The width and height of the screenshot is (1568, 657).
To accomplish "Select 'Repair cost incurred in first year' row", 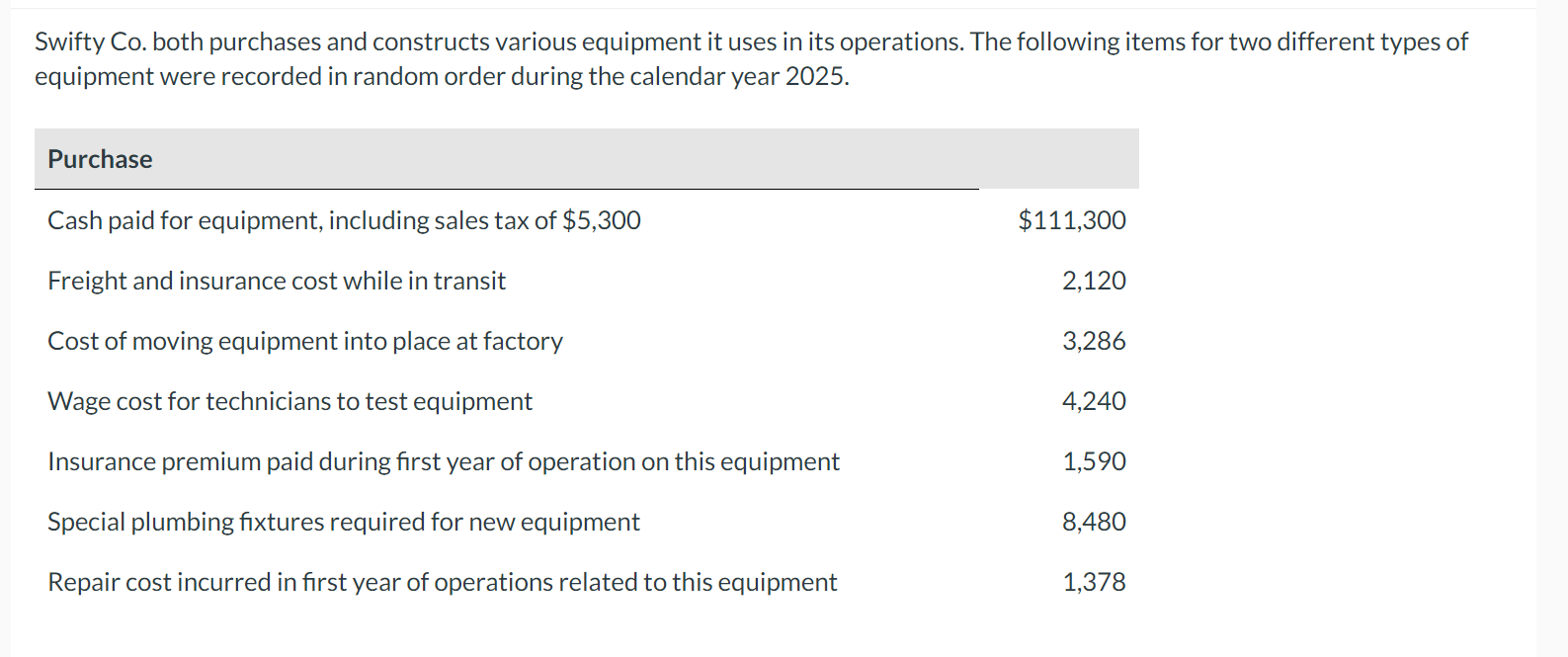I will (443, 582).
